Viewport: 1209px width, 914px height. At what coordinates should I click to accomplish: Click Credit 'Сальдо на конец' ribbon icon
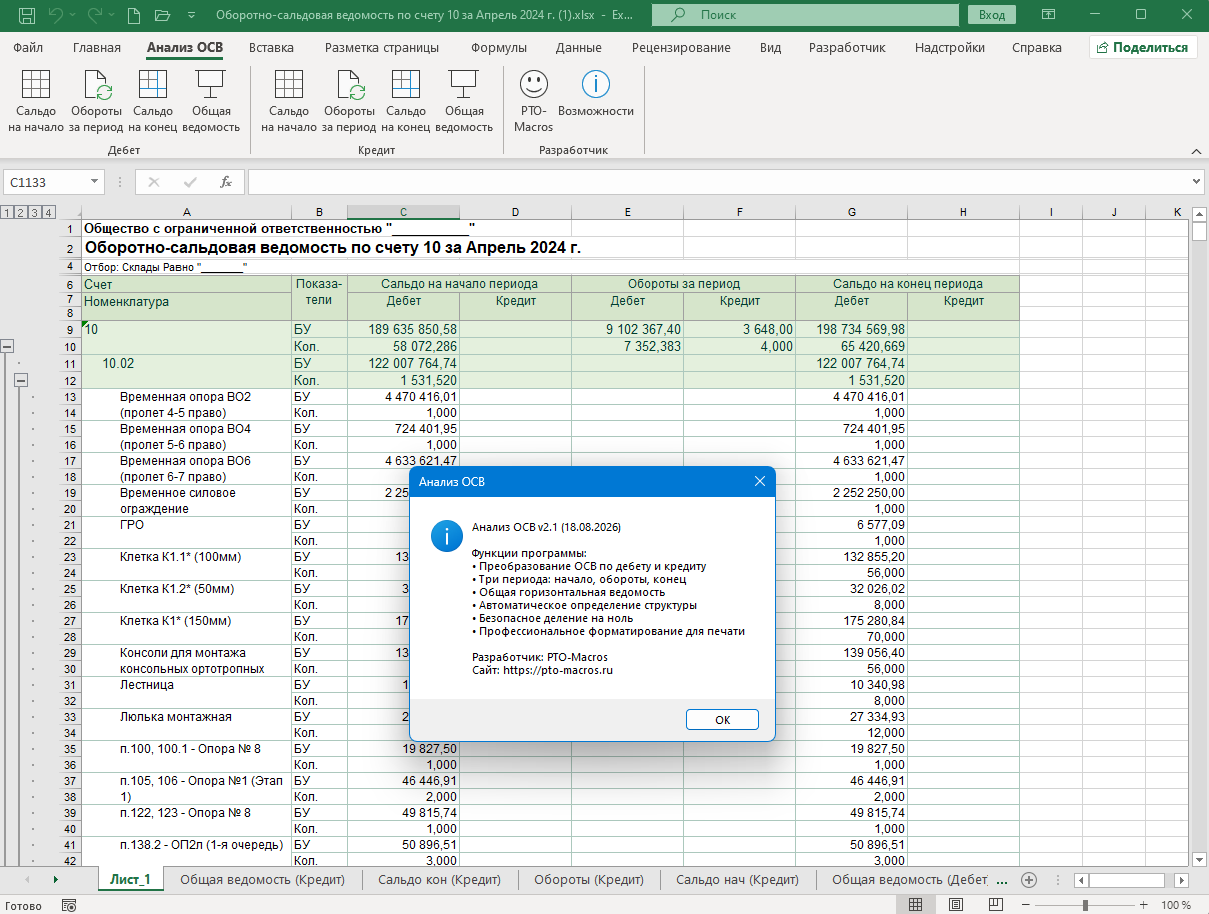pyautogui.click(x=406, y=101)
